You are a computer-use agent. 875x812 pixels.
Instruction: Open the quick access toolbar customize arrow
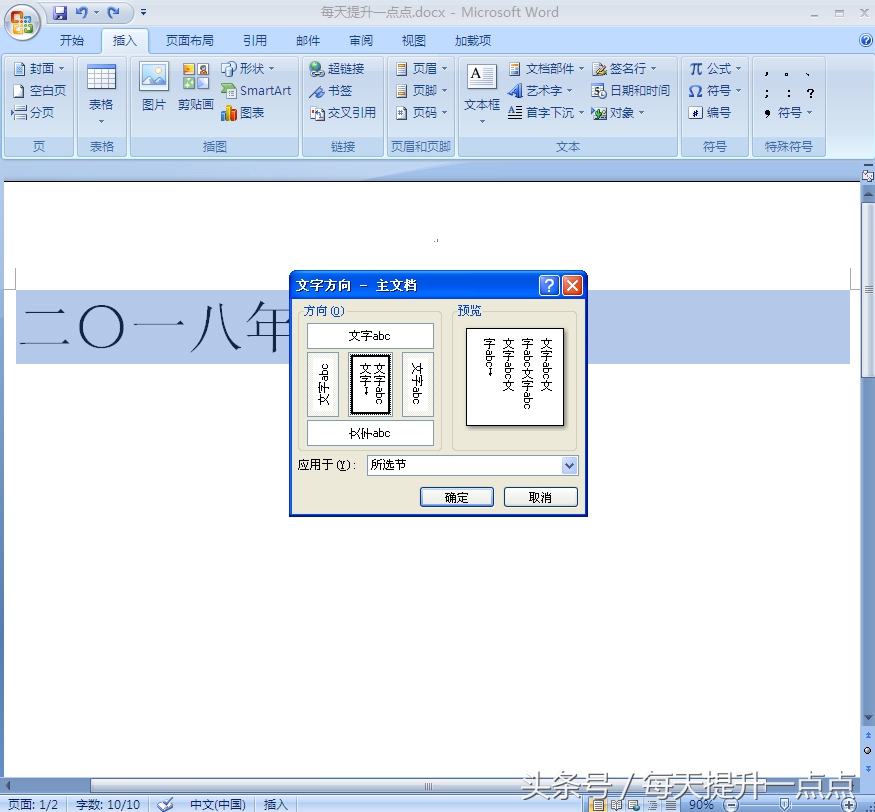click(143, 12)
